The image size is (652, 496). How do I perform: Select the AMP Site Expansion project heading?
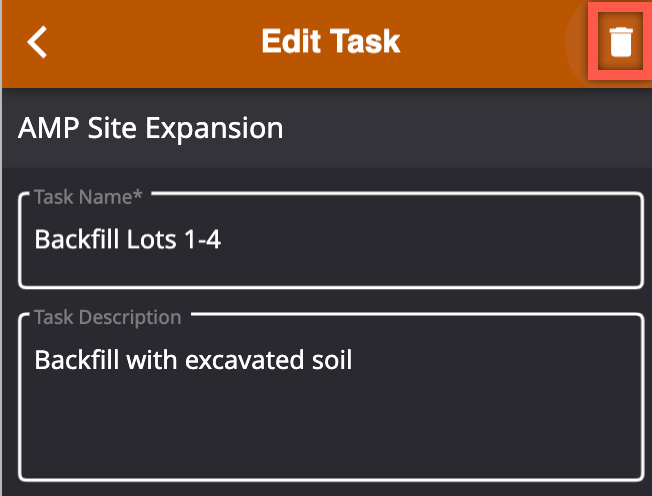[151, 128]
